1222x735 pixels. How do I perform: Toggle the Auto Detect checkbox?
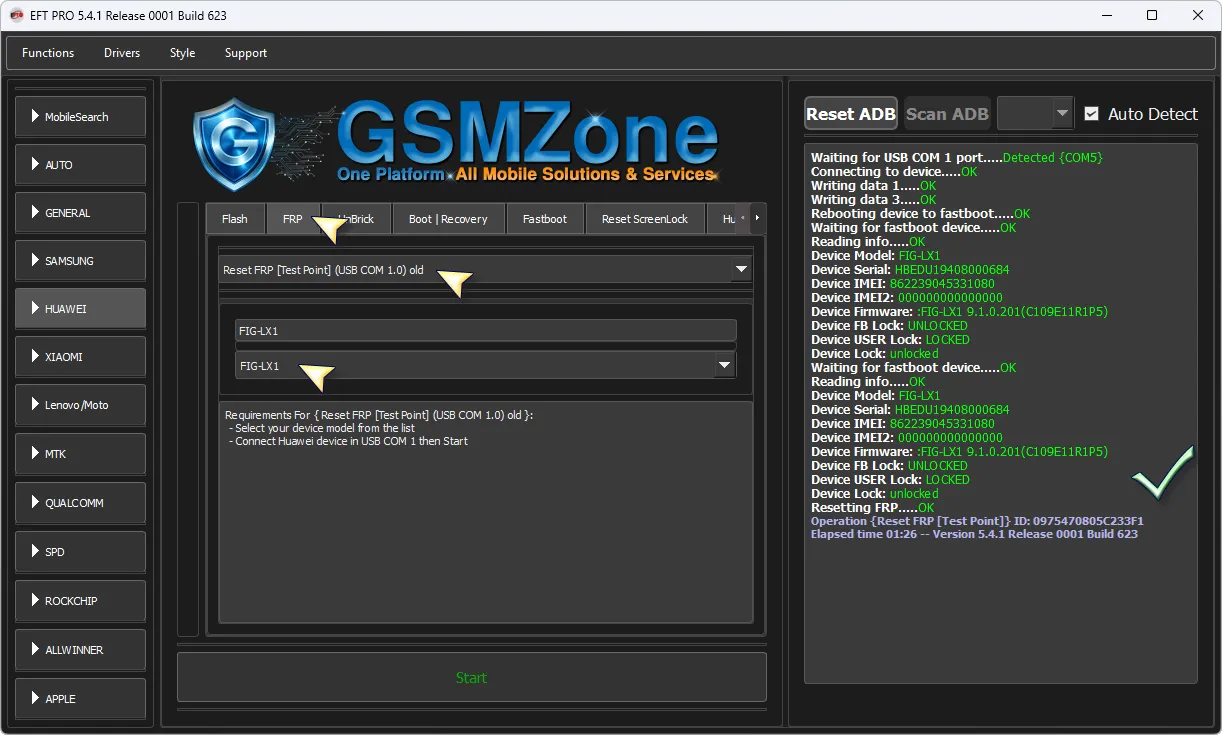[1091, 114]
